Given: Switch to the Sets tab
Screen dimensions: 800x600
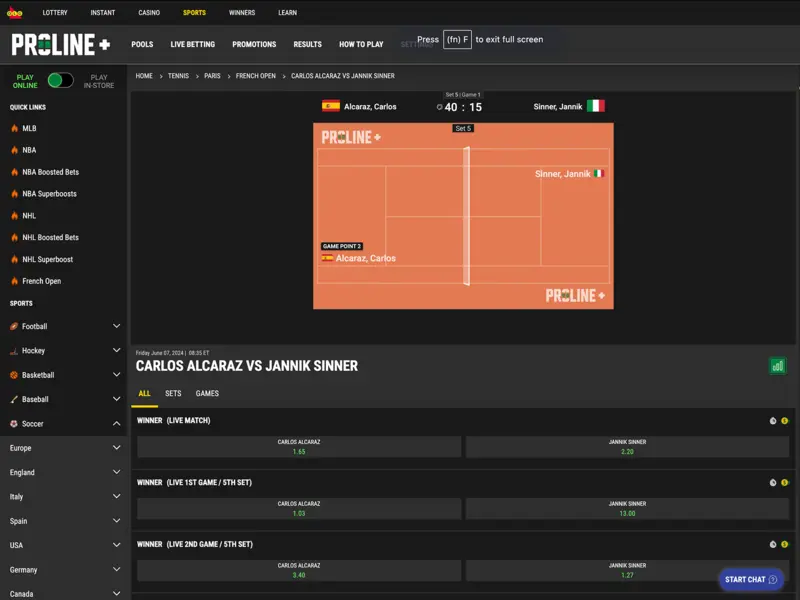Looking at the screenshot, I should click(x=173, y=394).
